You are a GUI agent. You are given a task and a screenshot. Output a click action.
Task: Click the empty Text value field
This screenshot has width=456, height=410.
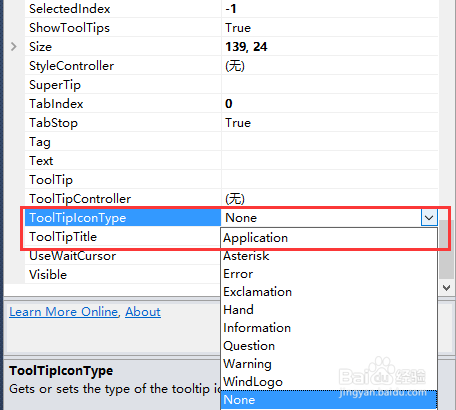click(330, 161)
